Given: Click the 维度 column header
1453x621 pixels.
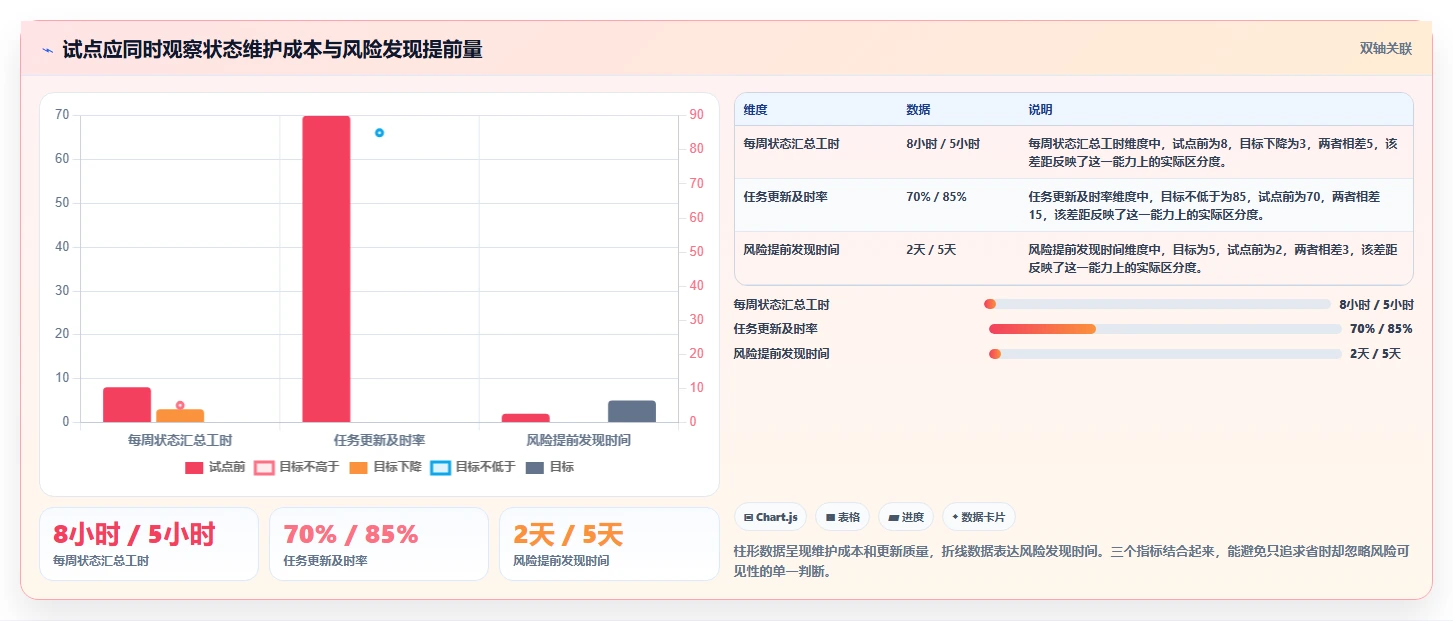Looking at the screenshot, I should (x=755, y=109).
